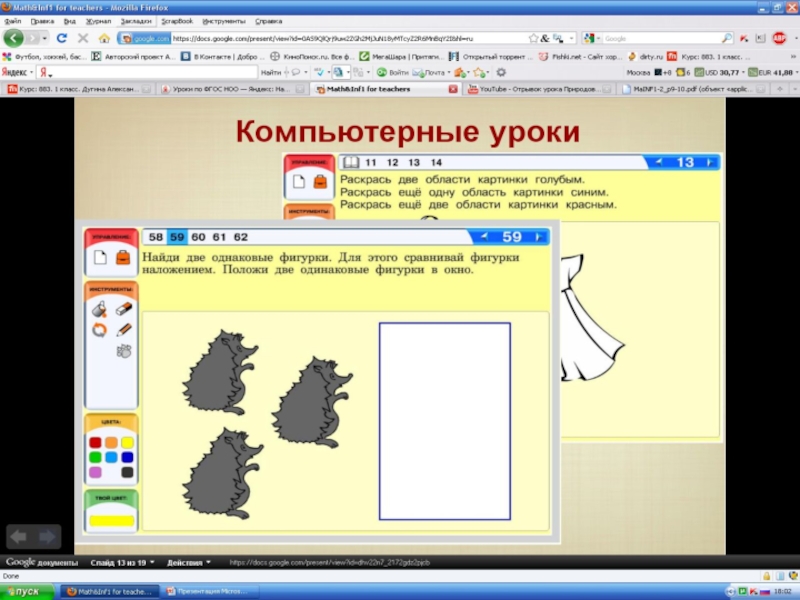Image resolution: width=800 pixels, height=600 pixels.
Task: Select the hand grab tool
Action: 124,350
